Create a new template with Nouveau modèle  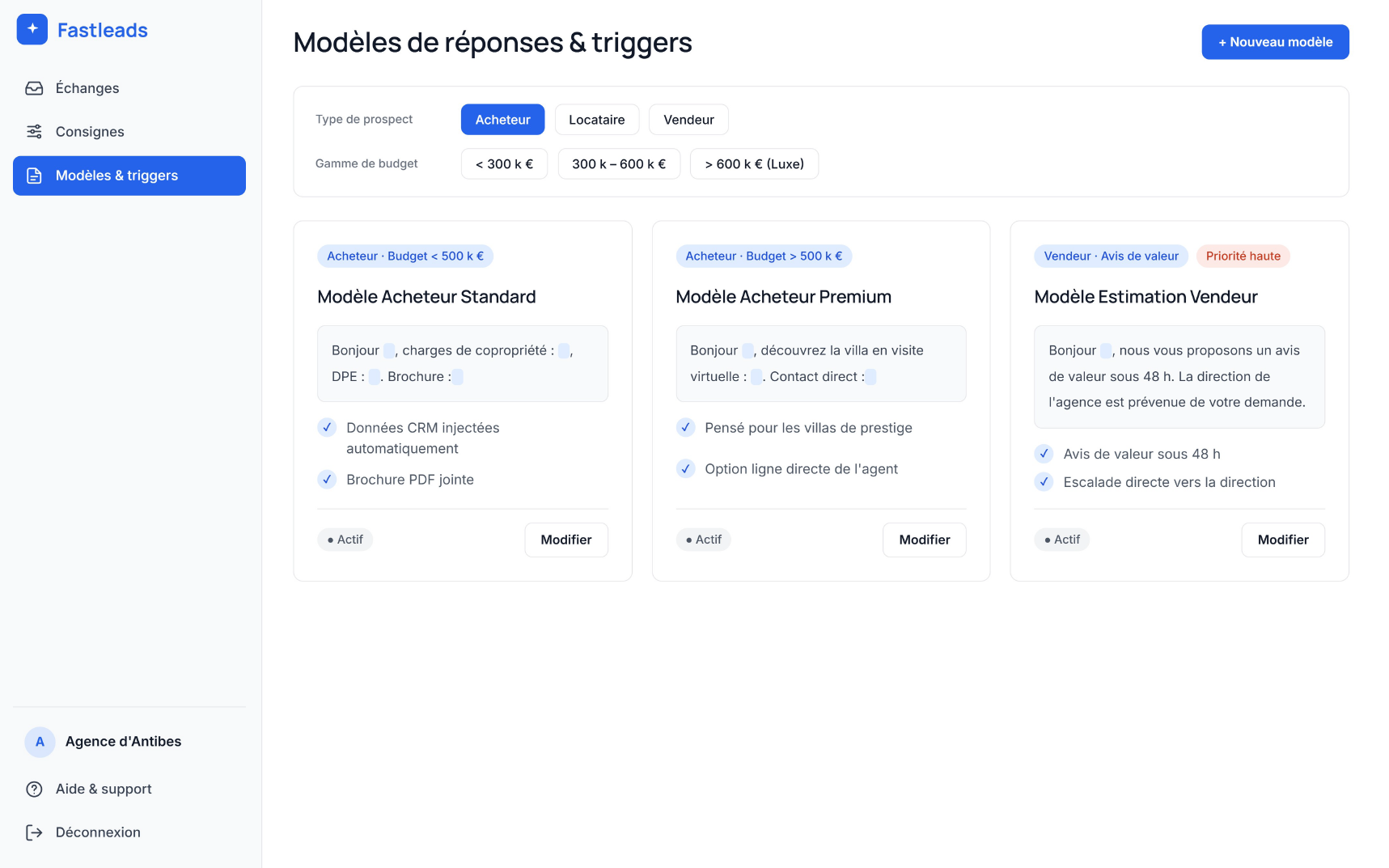(1275, 42)
